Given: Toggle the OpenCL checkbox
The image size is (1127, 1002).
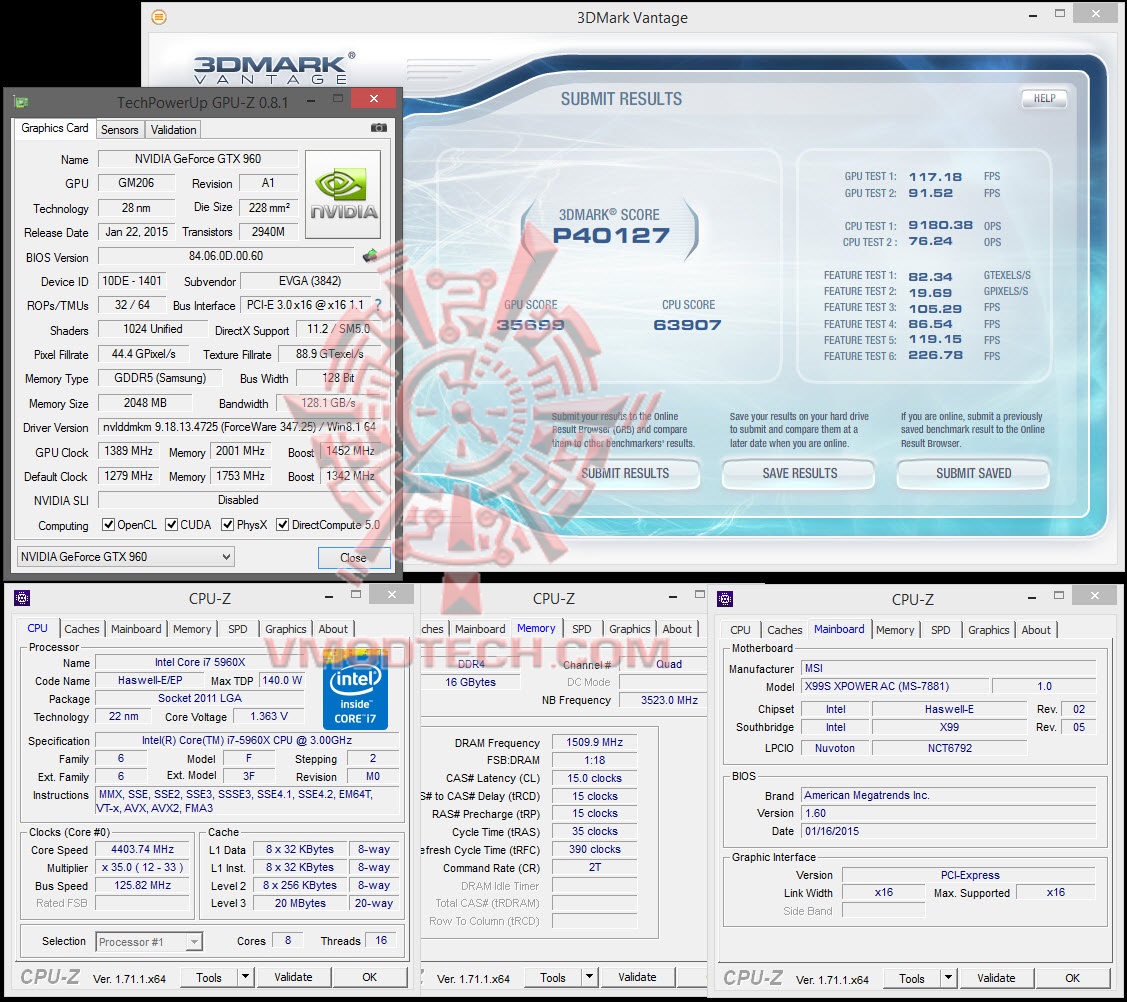Looking at the screenshot, I should coord(109,525).
